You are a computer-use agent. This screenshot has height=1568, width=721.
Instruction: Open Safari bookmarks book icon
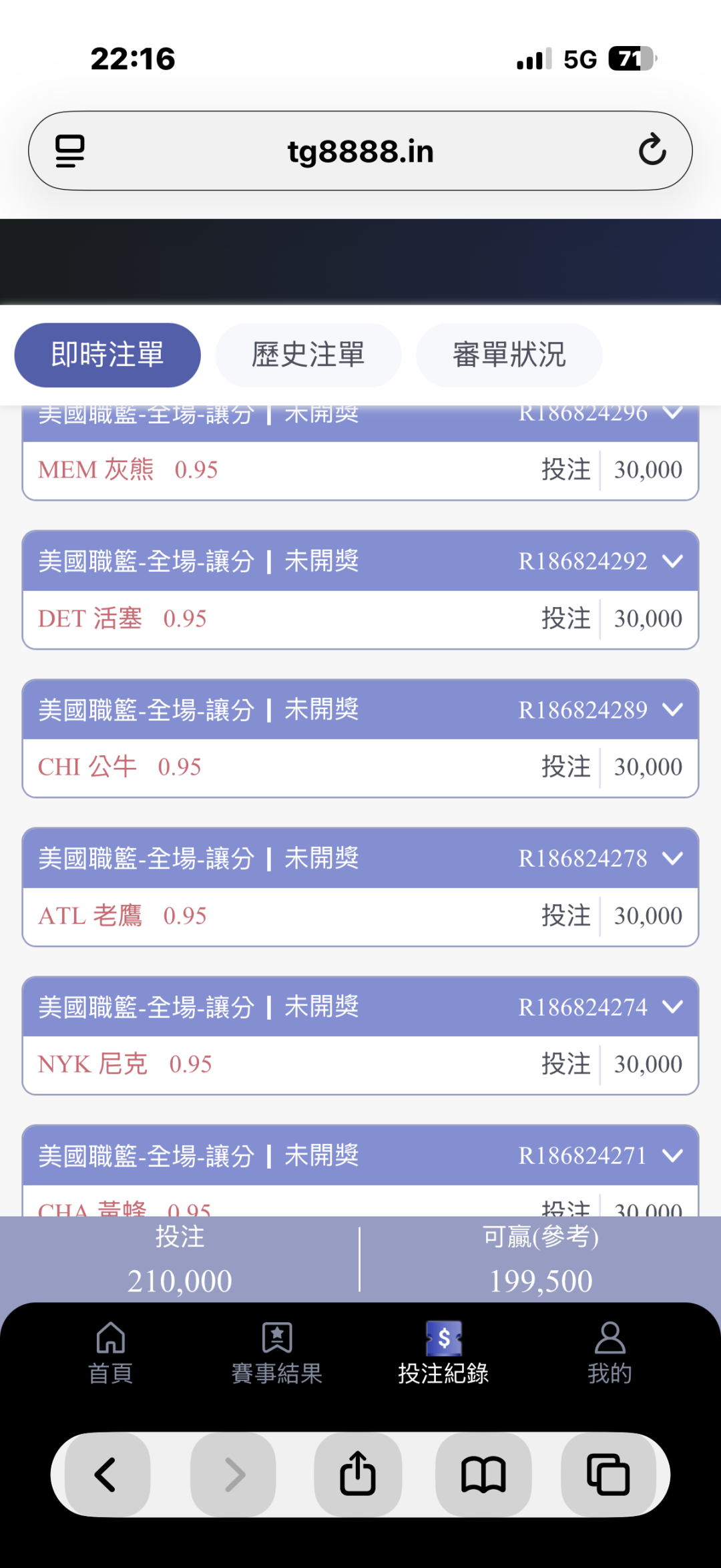(x=483, y=1475)
